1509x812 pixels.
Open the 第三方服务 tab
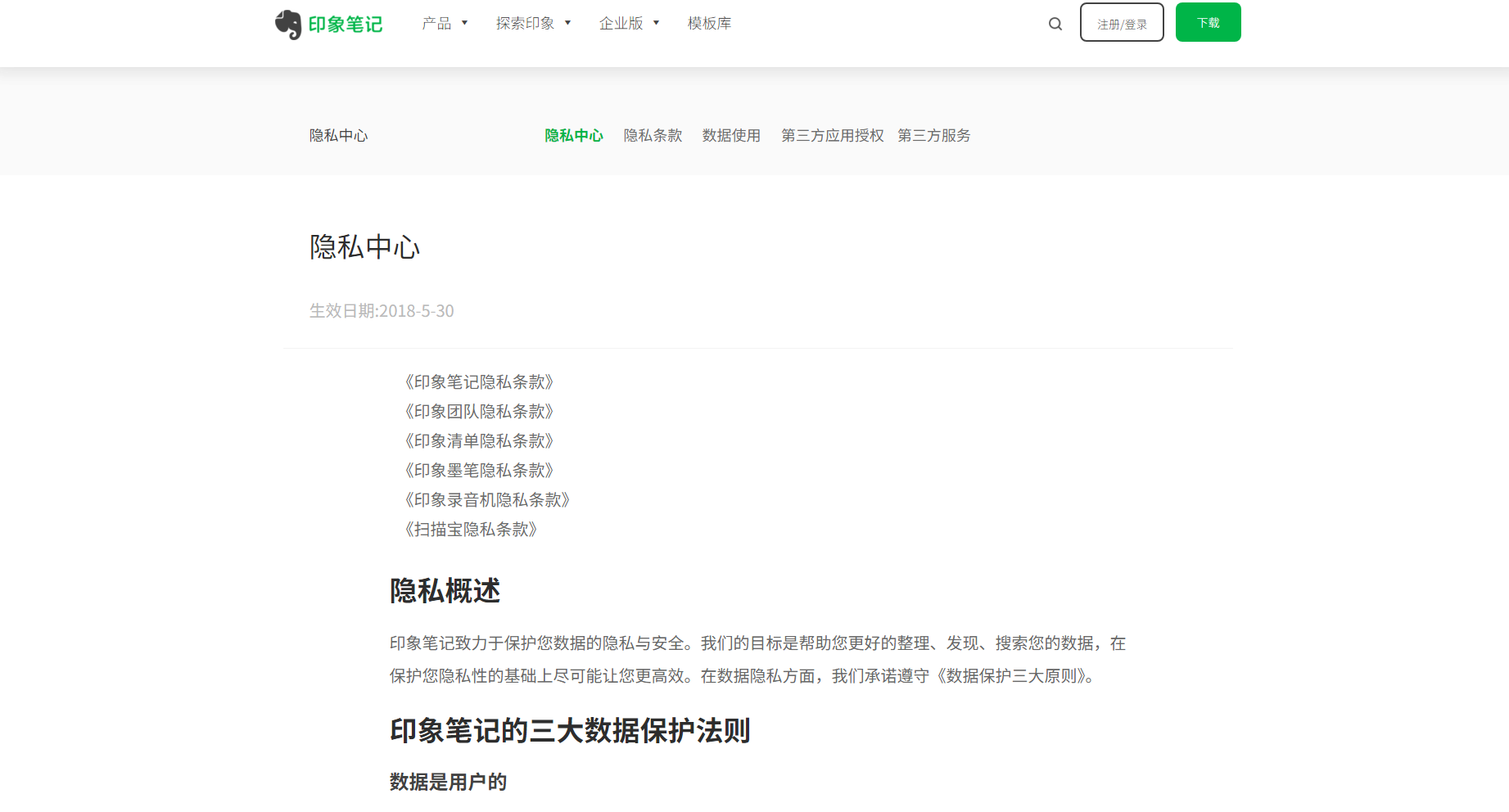(x=933, y=136)
